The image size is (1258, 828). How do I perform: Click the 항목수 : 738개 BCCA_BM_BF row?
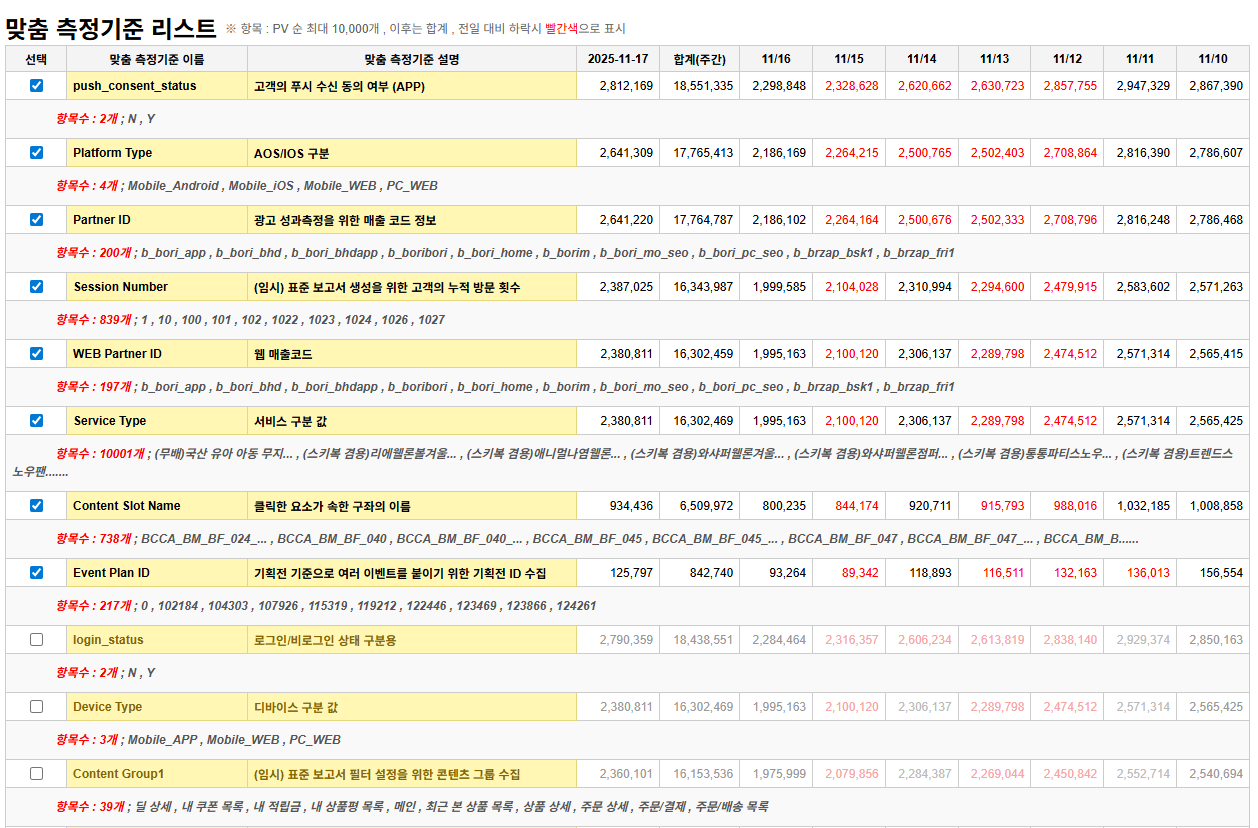coord(628,539)
